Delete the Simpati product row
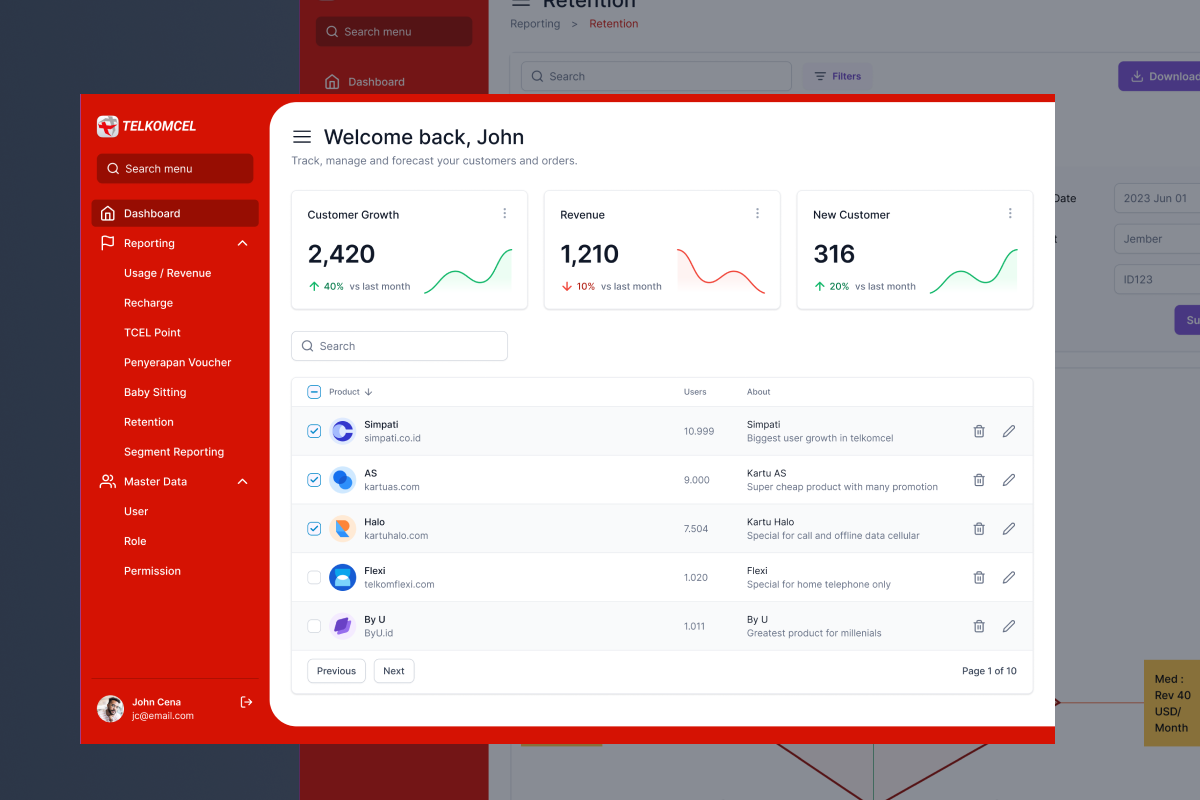1200x800 pixels. click(979, 431)
